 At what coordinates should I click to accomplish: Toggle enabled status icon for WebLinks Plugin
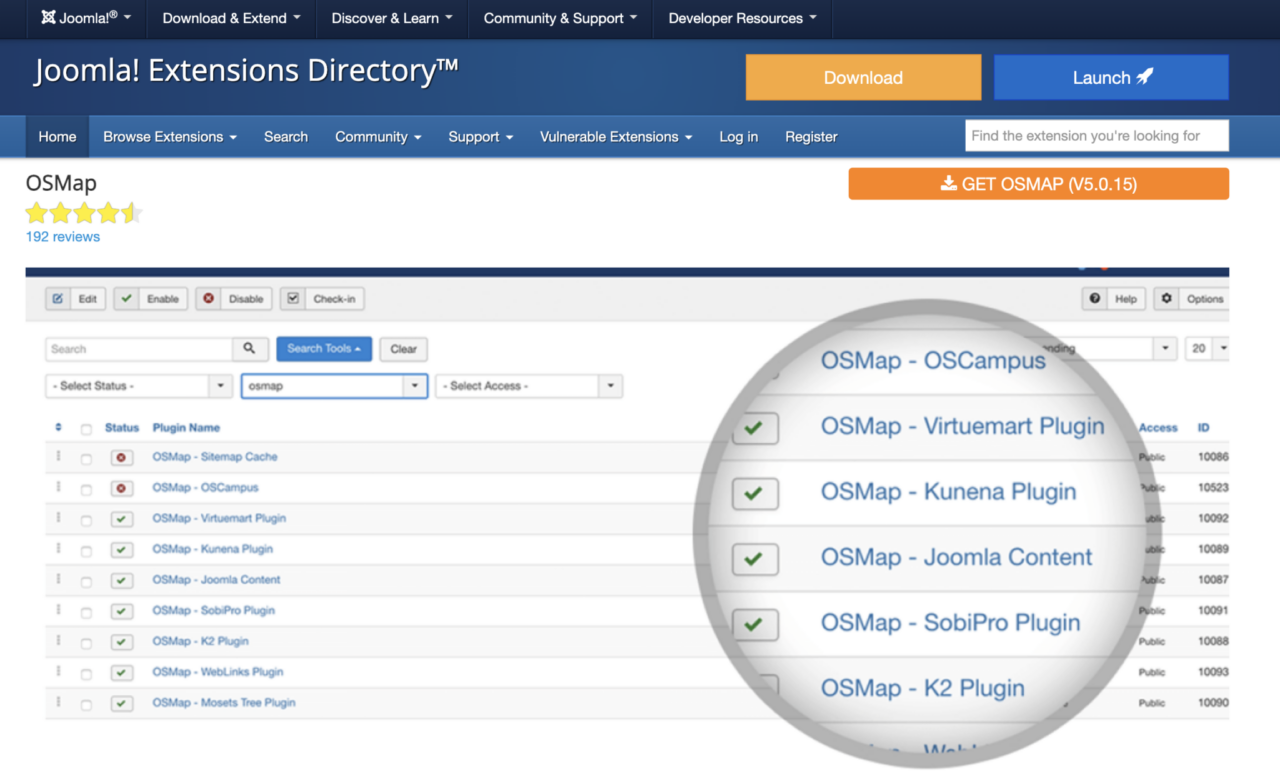(x=122, y=673)
